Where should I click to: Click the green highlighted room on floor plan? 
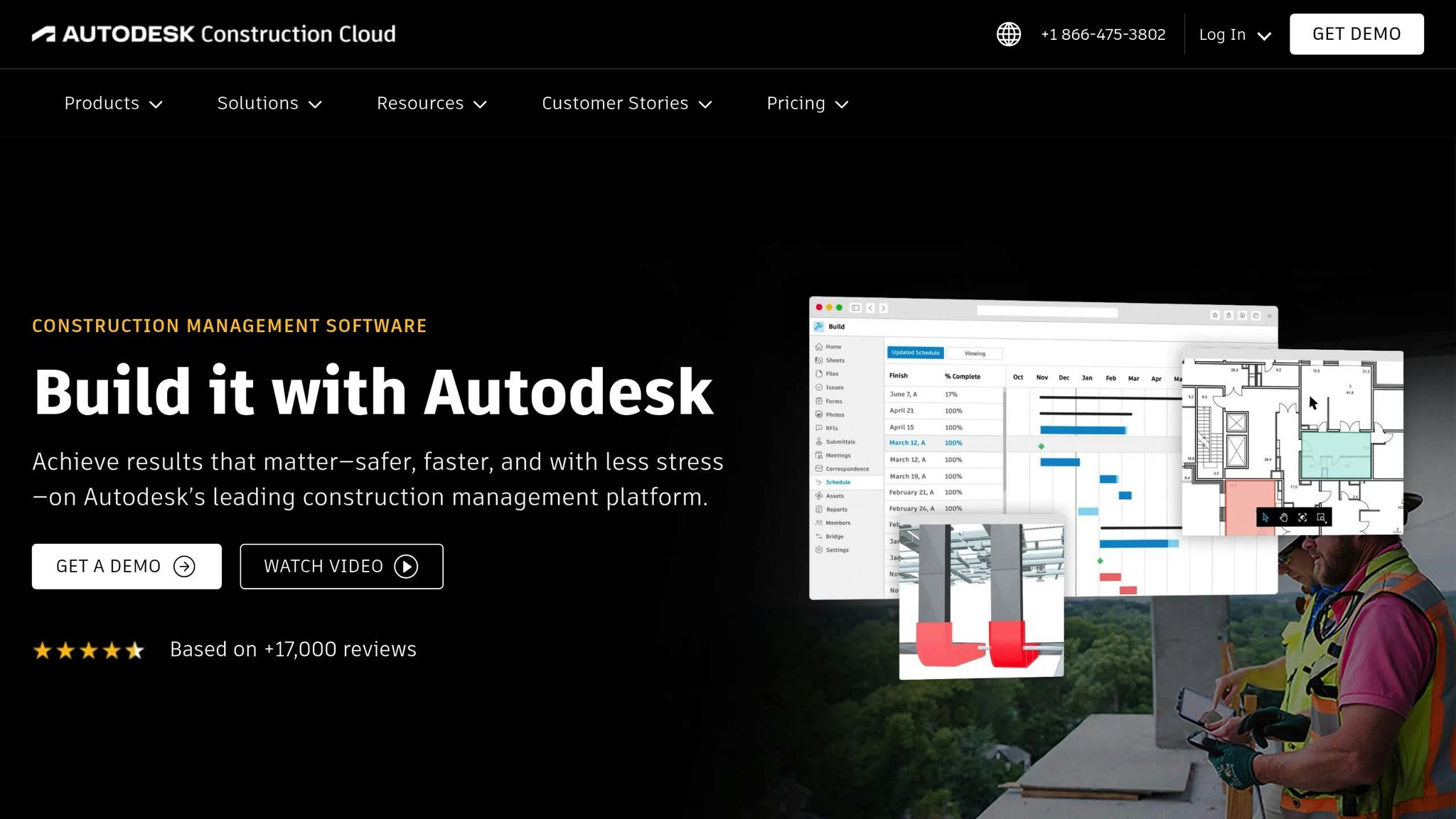point(1336,454)
